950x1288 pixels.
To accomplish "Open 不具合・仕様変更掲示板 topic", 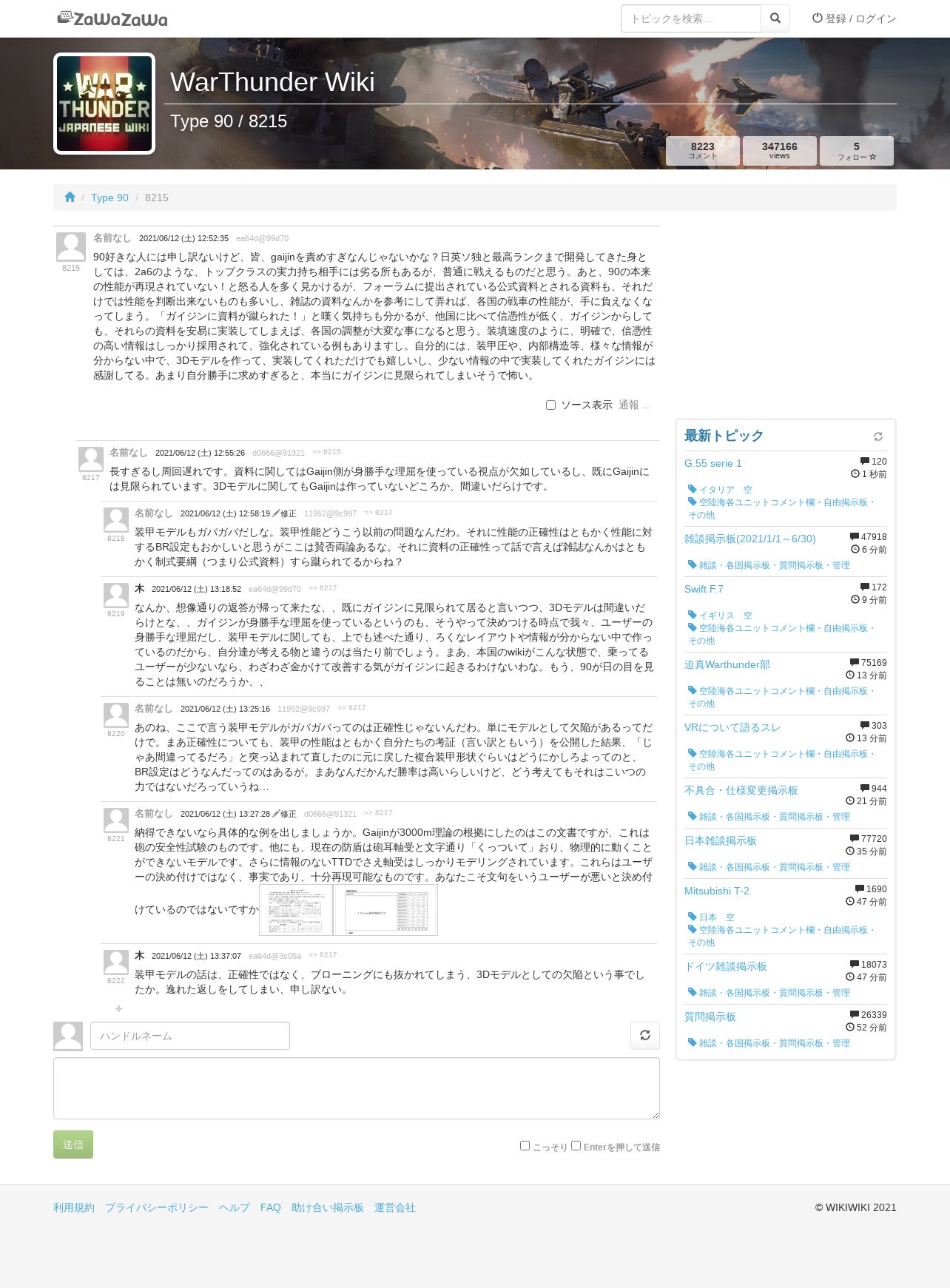I will point(741,790).
